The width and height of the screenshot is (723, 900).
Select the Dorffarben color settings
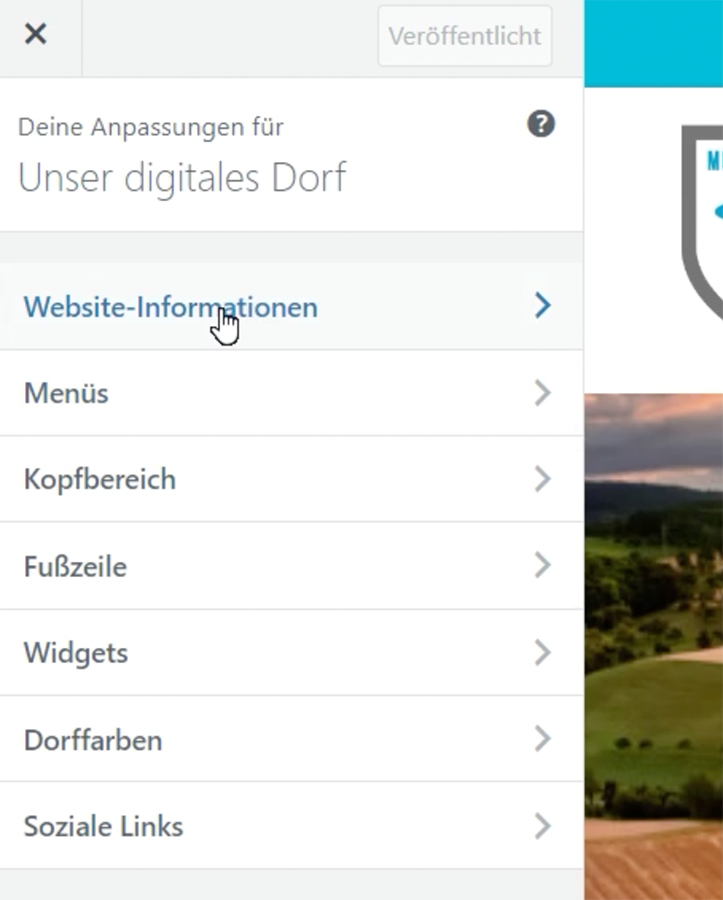93,740
